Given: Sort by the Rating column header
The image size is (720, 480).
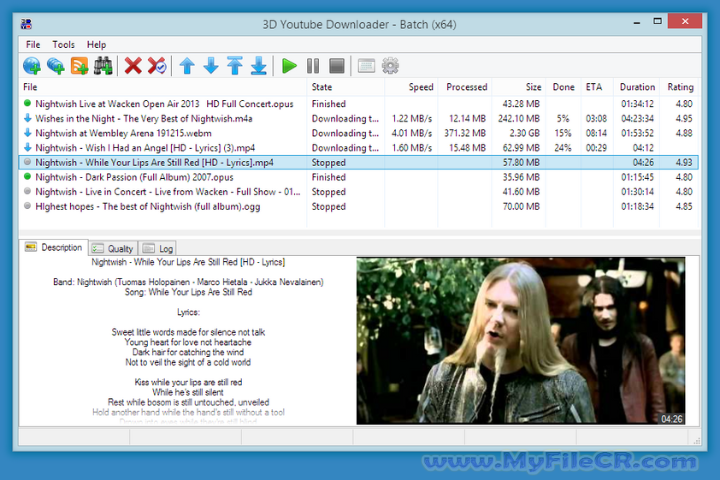Looking at the screenshot, I should (x=680, y=87).
